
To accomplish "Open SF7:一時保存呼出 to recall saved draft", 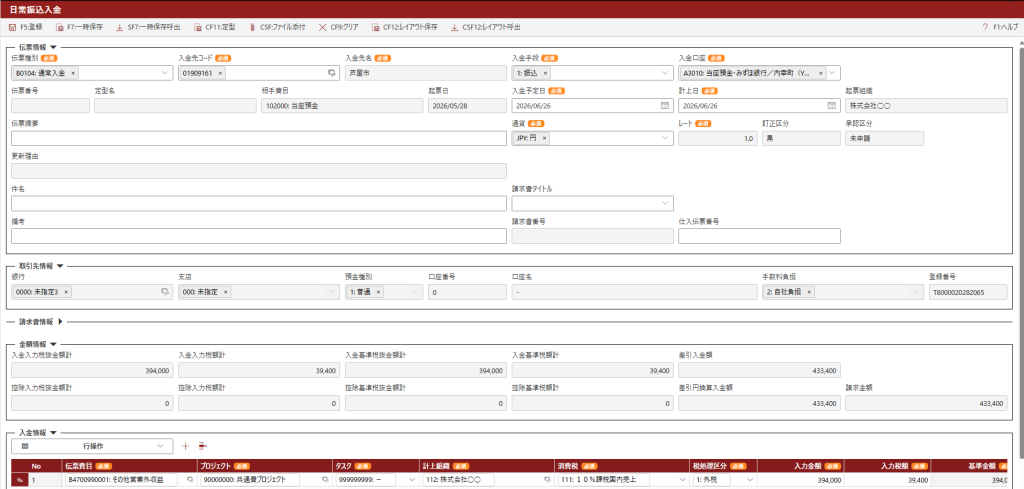I will tap(148, 27).
